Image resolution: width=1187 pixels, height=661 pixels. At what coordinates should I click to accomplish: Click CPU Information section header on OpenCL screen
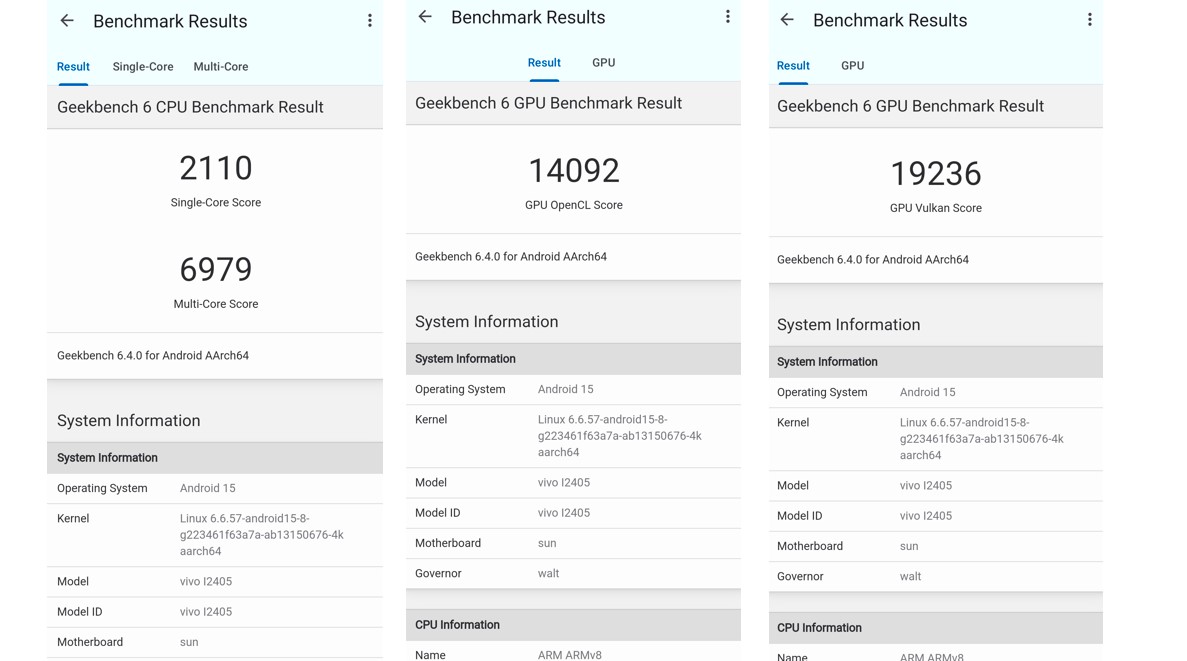[x=573, y=625]
